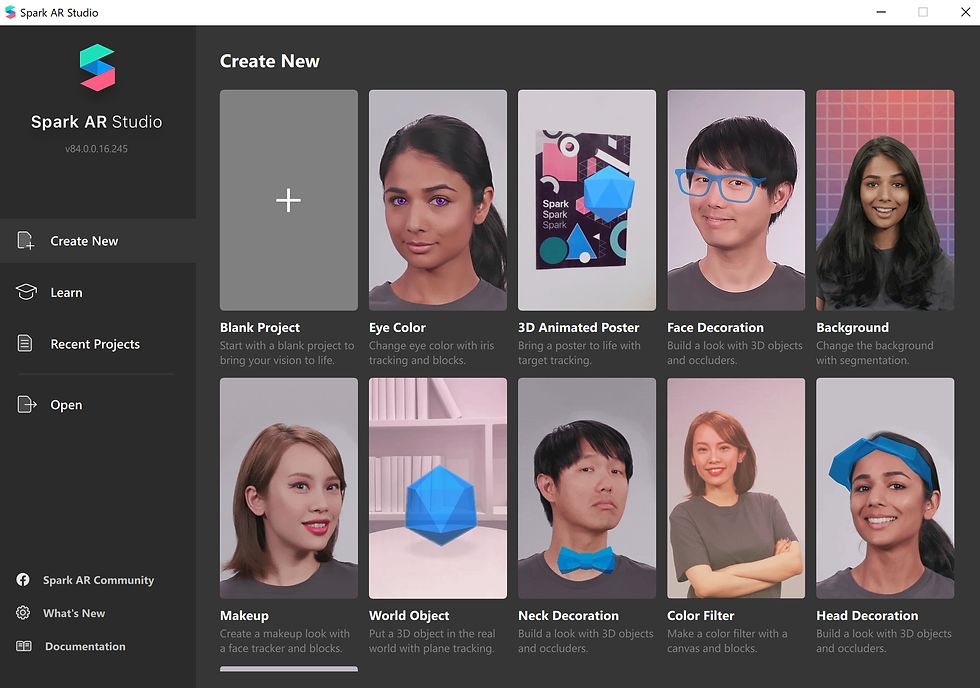Click the plus icon on Blank Project
This screenshot has width=980, height=688.
(x=288, y=200)
